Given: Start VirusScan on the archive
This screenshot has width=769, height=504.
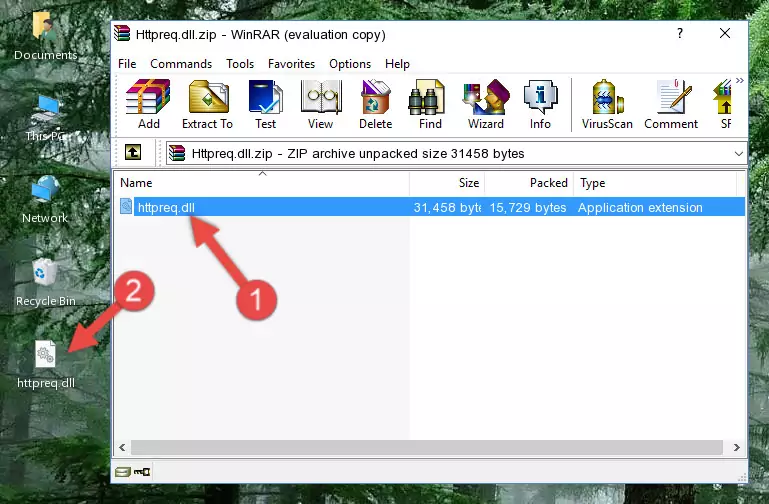Looking at the screenshot, I should 607,104.
